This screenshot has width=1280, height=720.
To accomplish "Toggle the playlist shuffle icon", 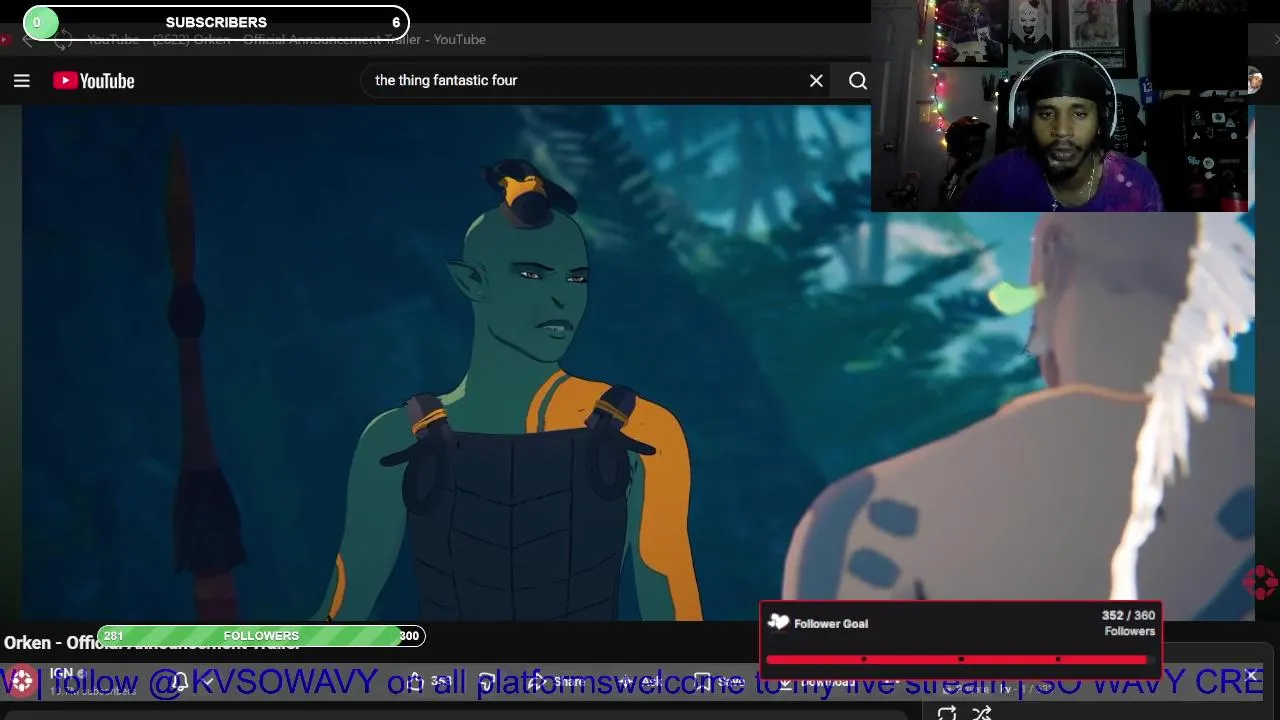I will coord(981,712).
